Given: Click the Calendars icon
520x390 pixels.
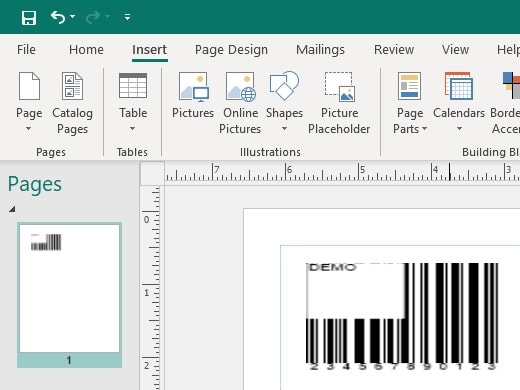Looking at the screenshot, I should (x=459, y=86).
